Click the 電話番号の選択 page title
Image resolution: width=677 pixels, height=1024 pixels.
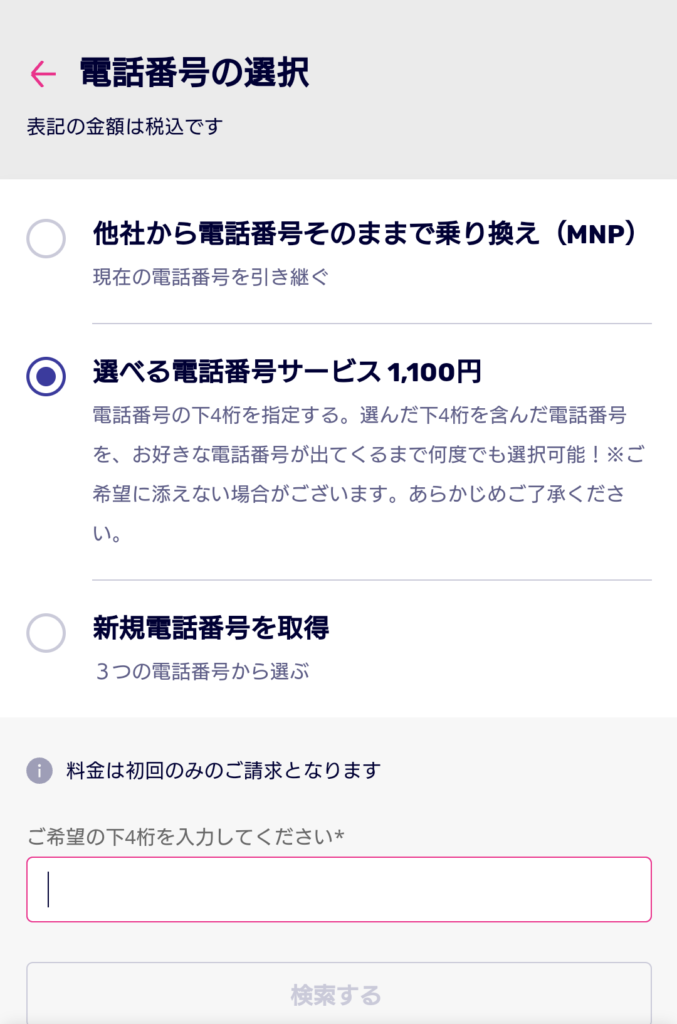(x=194, y=73)
